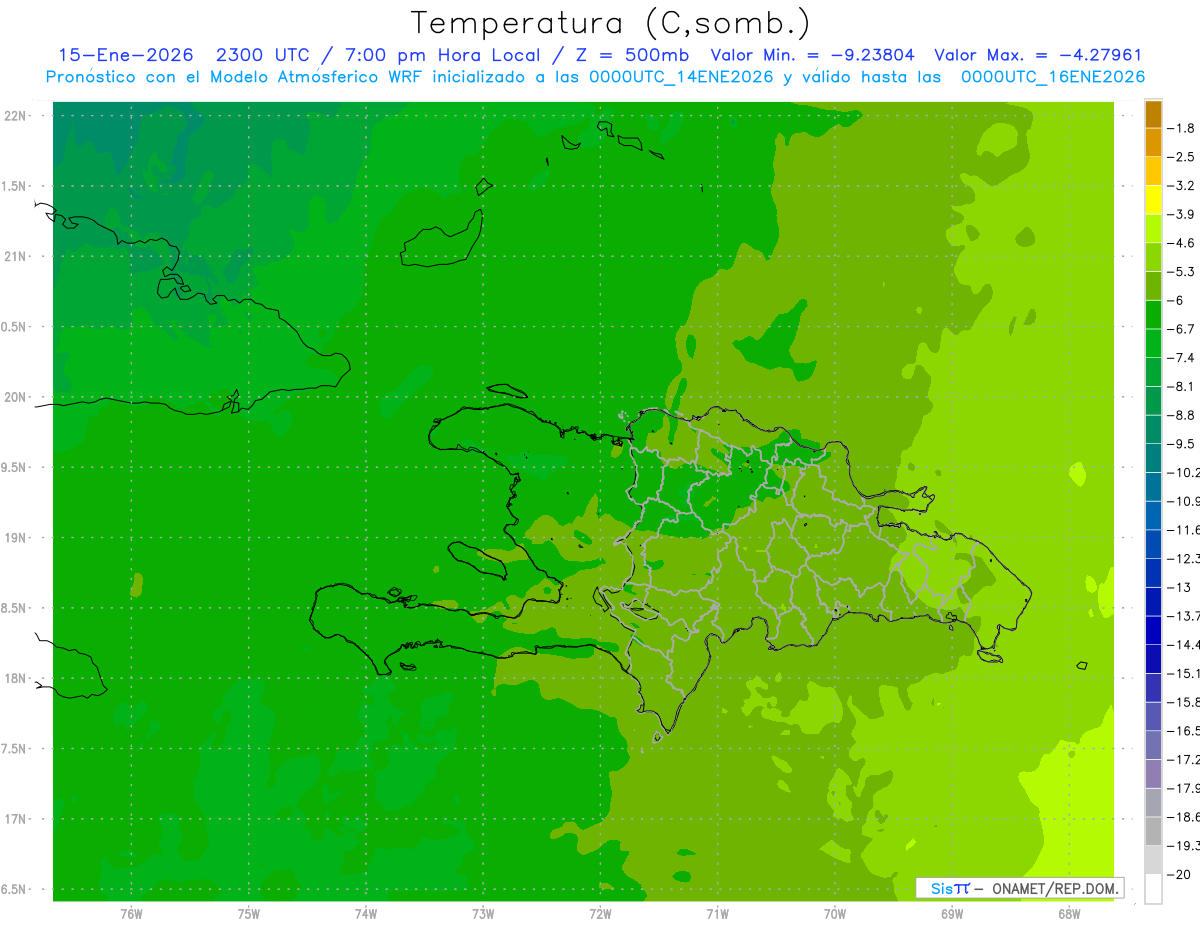The image size is (1200, 927).
Task: Click the latitude label "21N"
Action: 16,257
